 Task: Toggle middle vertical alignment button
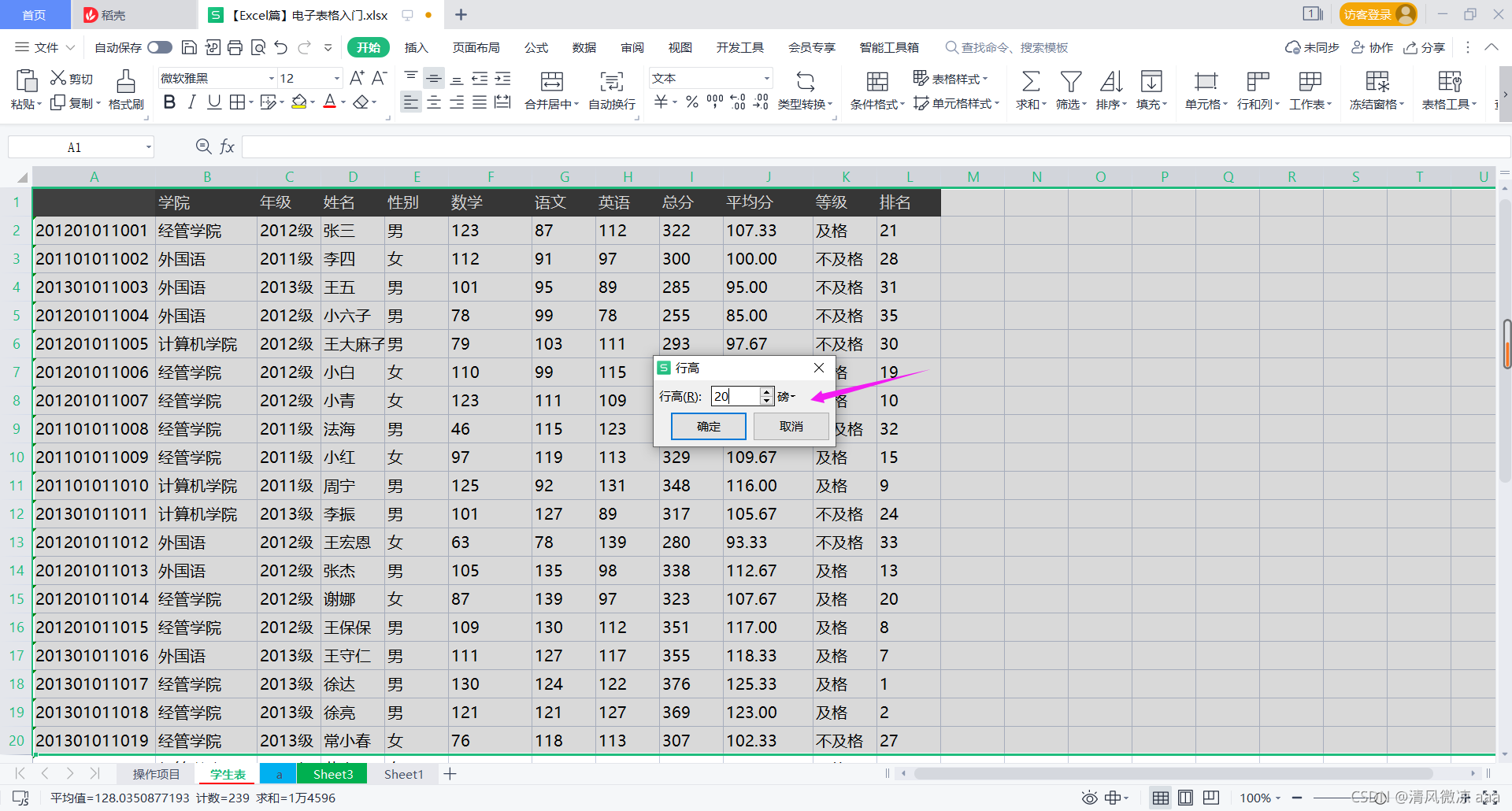click(434, 78)
